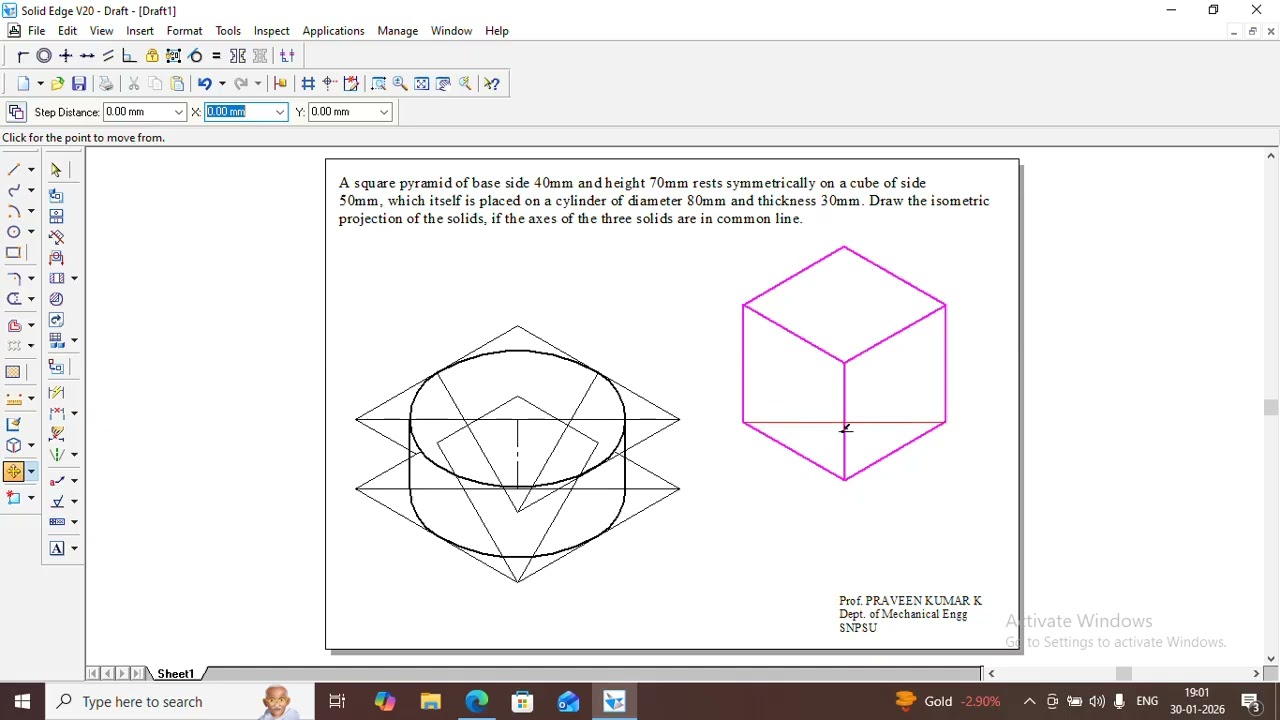Viewport: 1280px width, 720px height.
Task: Click the Print icon
Action: click(x=106, y=84)
